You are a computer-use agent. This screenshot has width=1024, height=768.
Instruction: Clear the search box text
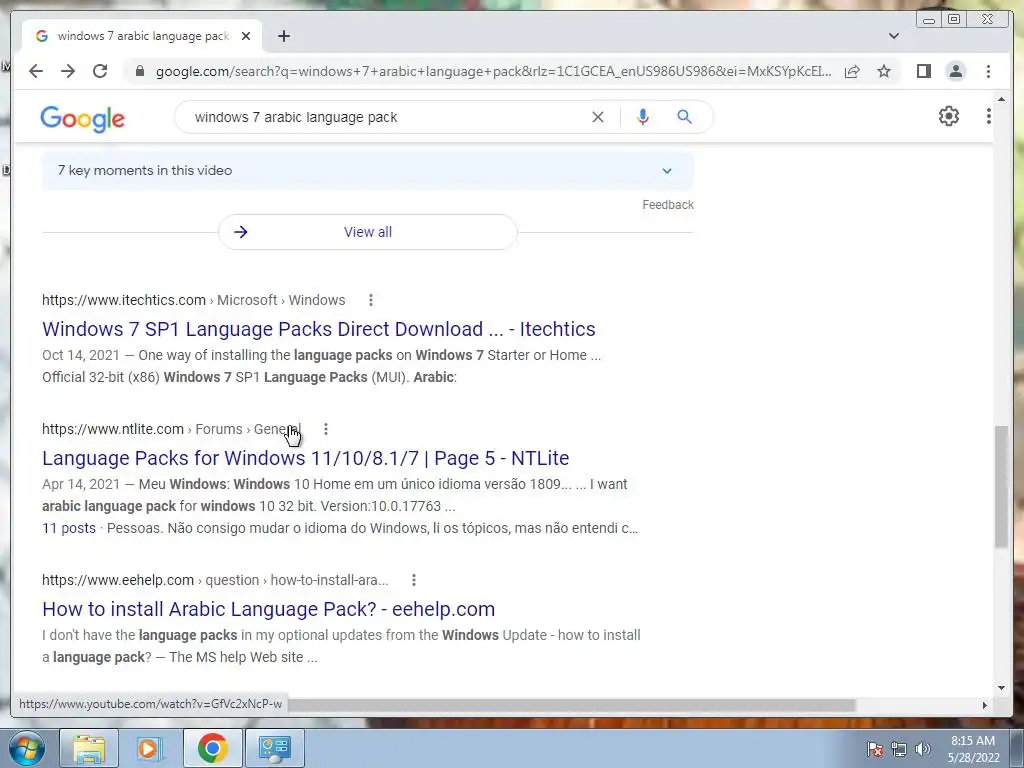[598, 117]
